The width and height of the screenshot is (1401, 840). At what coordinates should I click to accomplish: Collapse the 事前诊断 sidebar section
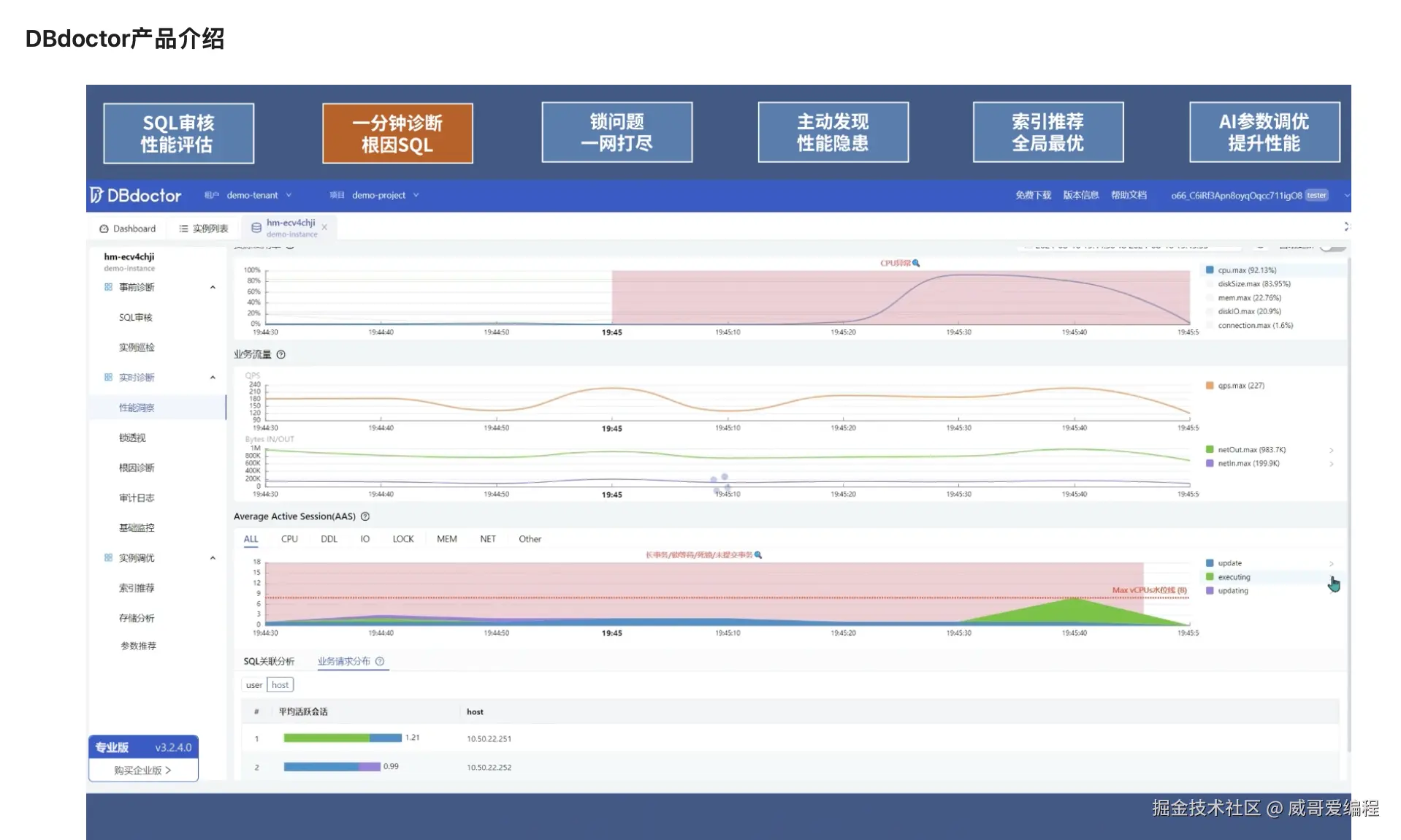point(213,287)
